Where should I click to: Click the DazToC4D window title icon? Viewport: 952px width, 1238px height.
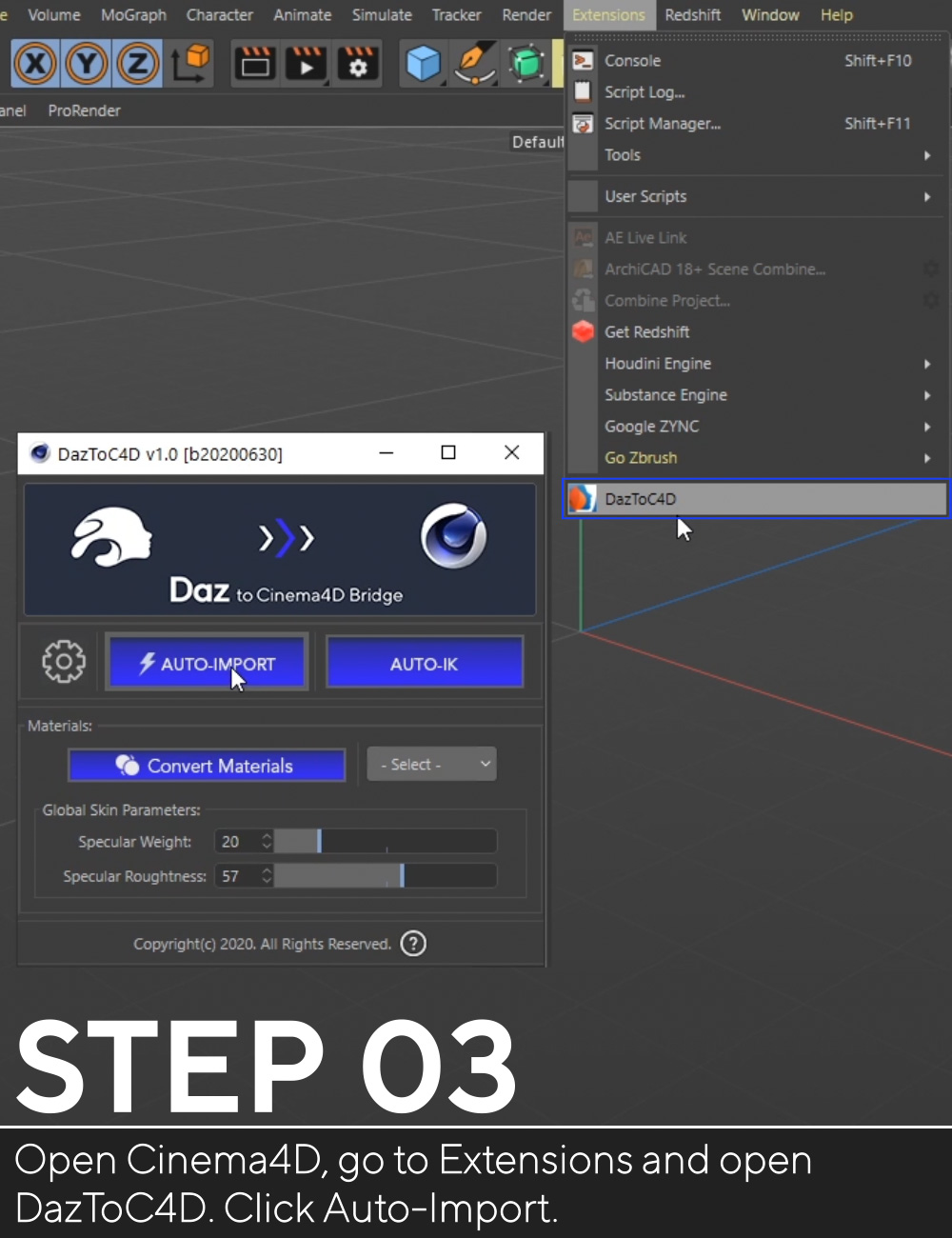(40, 453)
